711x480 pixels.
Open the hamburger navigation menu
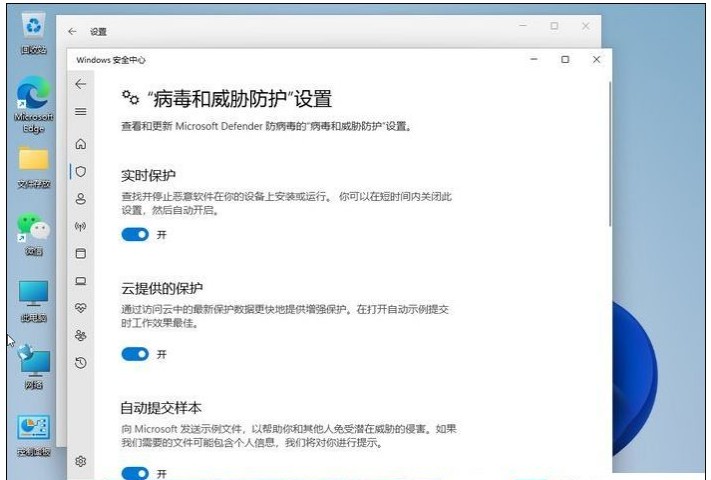pos(81,112)
